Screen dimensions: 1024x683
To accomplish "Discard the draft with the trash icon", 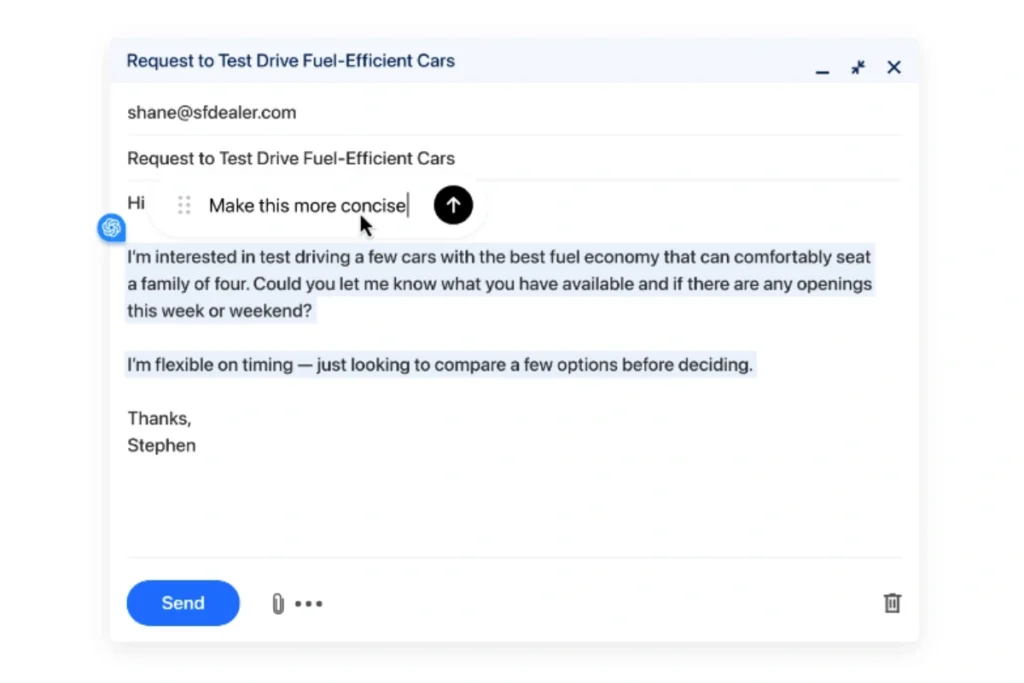I will (892, 603).
